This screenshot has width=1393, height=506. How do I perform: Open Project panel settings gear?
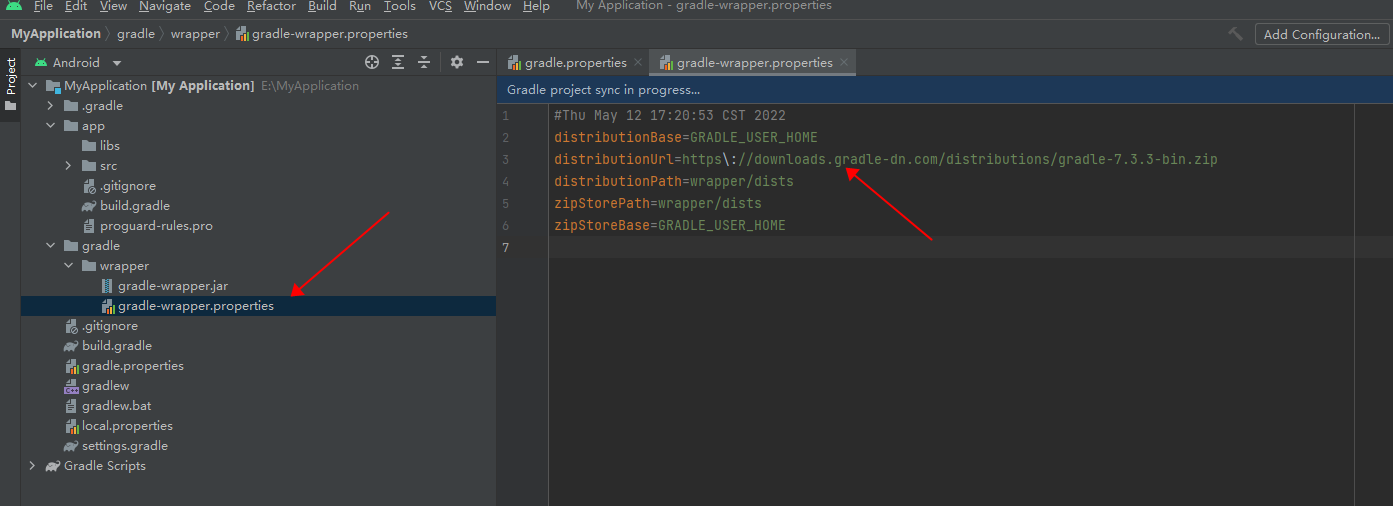pyautogui.click(x=457, y=62)
